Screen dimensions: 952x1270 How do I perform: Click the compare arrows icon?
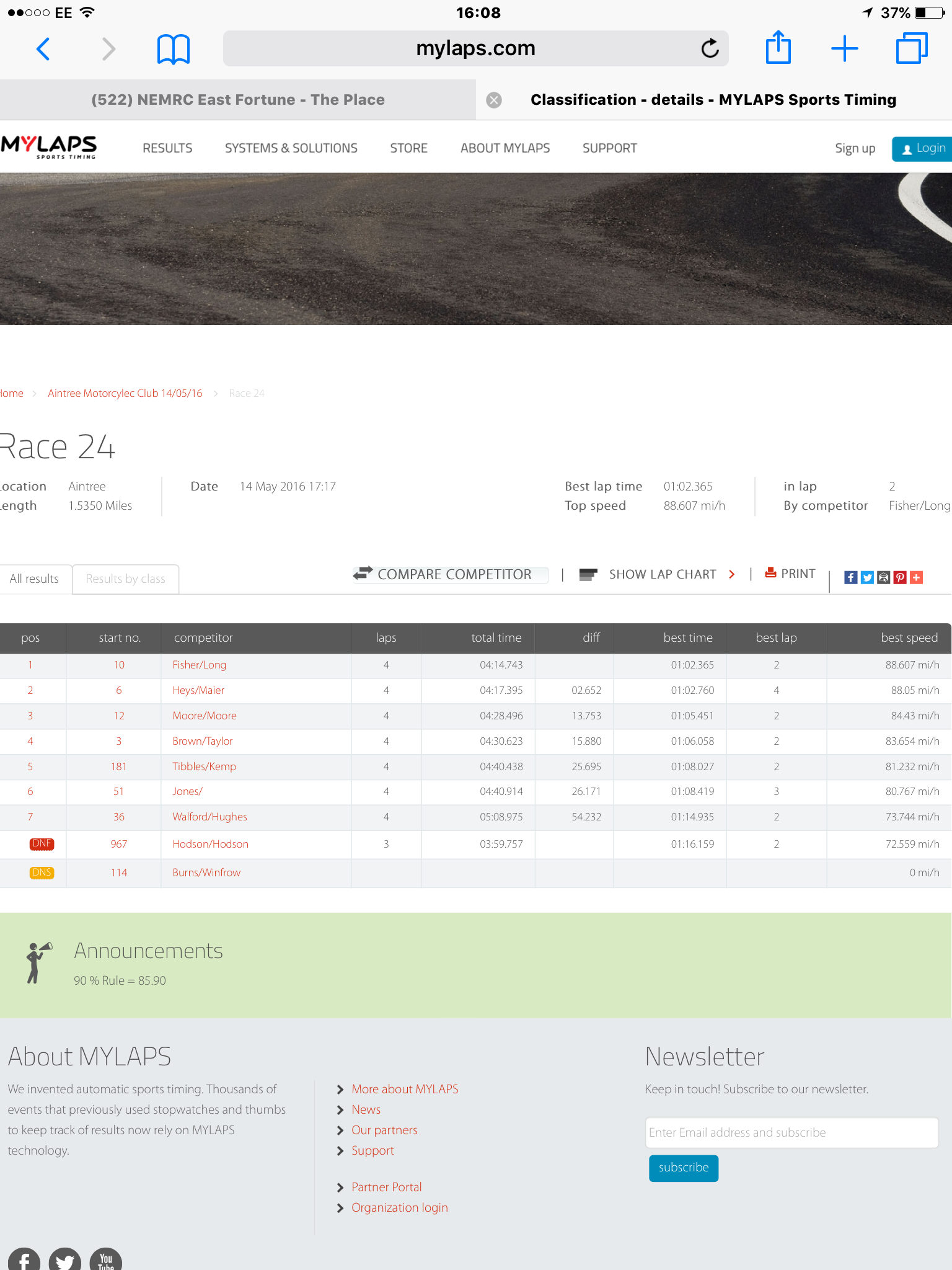(x=363, y=573)
